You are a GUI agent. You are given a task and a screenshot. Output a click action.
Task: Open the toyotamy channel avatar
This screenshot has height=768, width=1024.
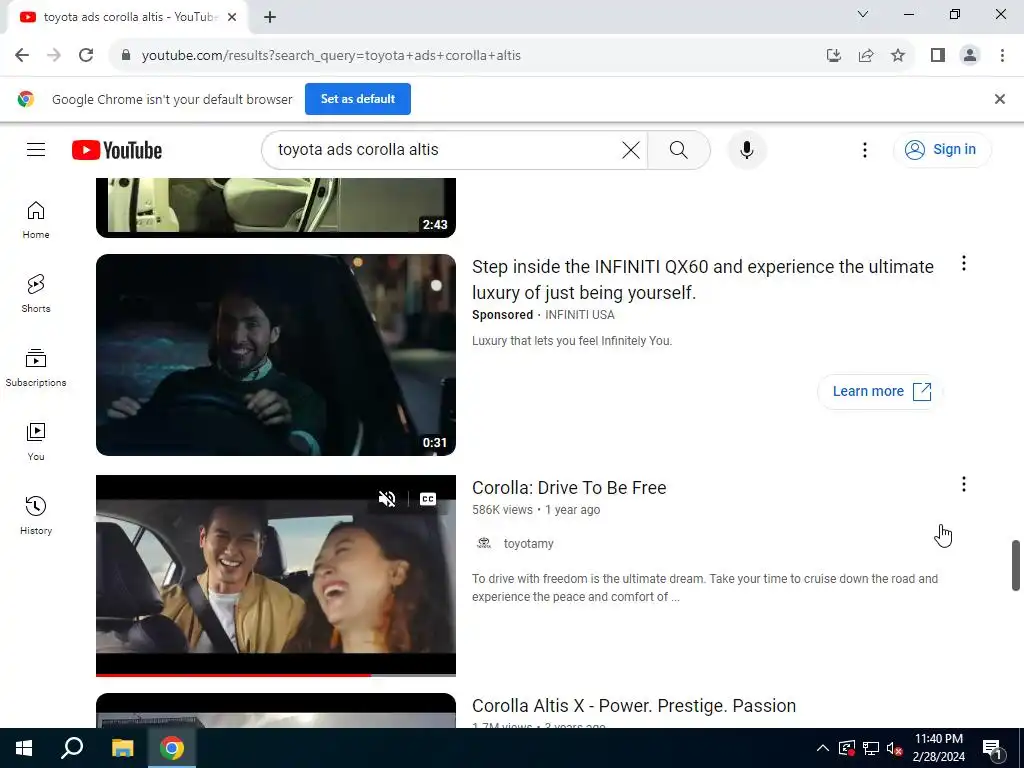[x=484, y=543]
